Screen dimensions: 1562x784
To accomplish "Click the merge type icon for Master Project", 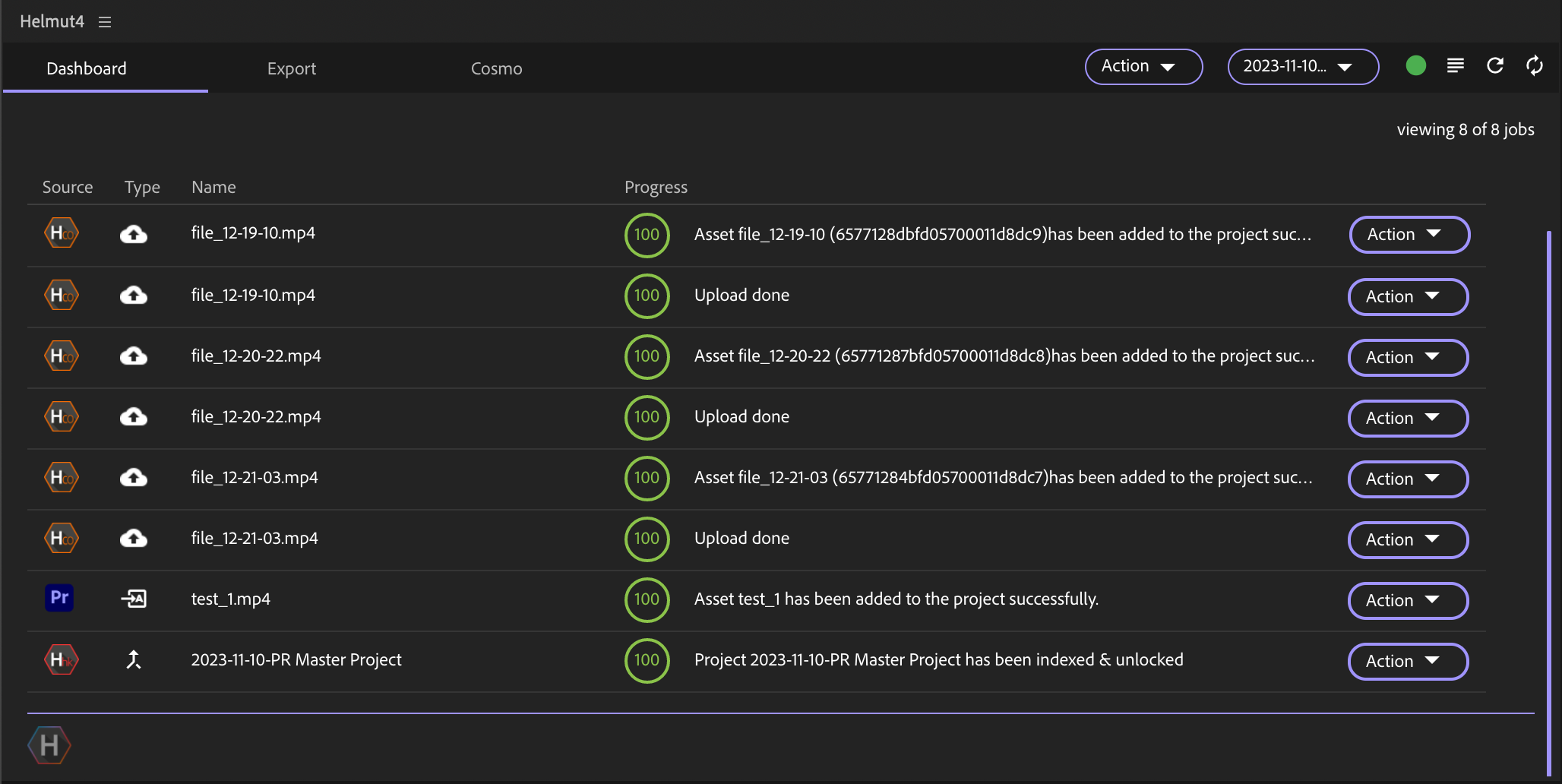I will pos(134,659).
